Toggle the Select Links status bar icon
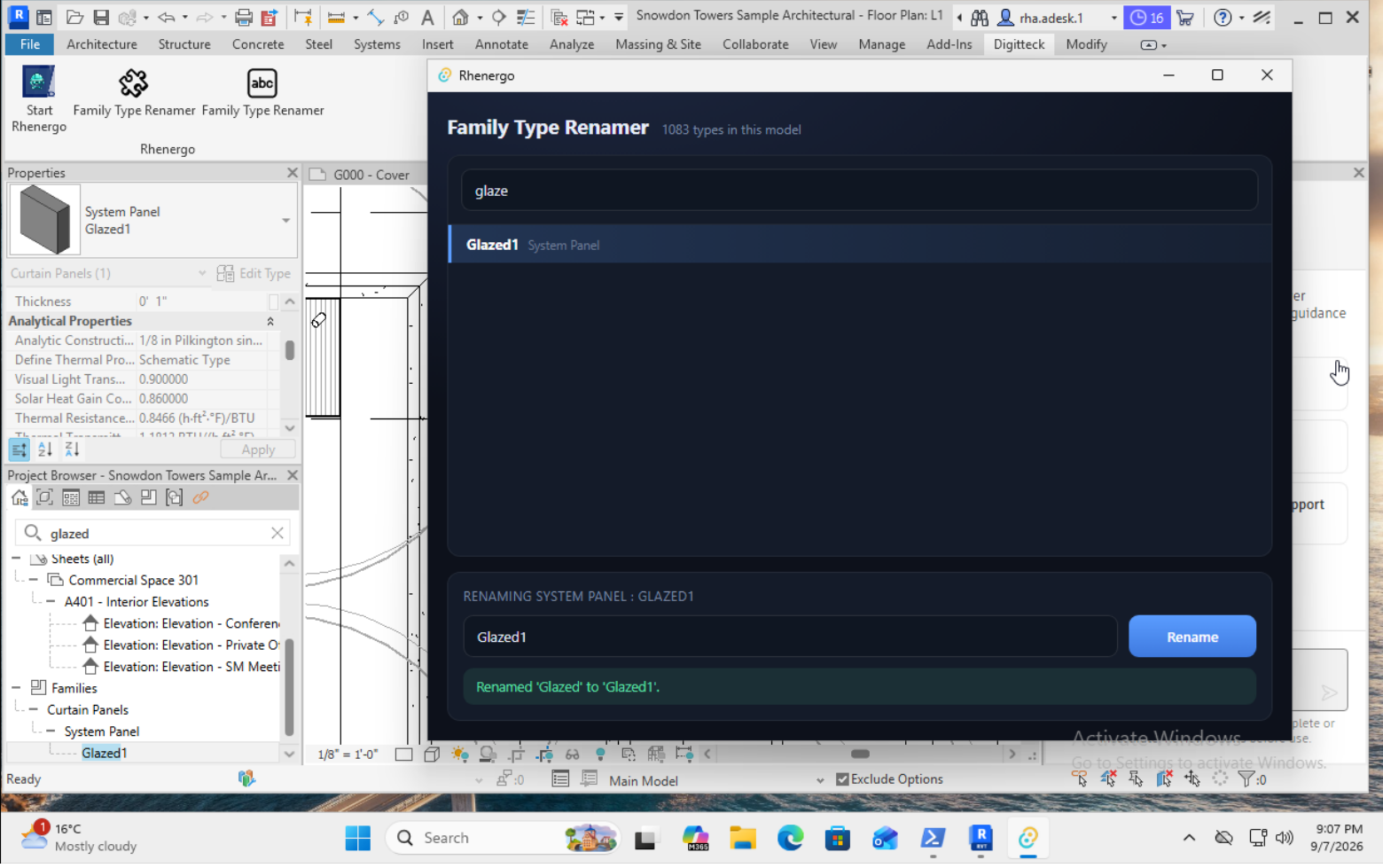 click(x=1080, y=779)
